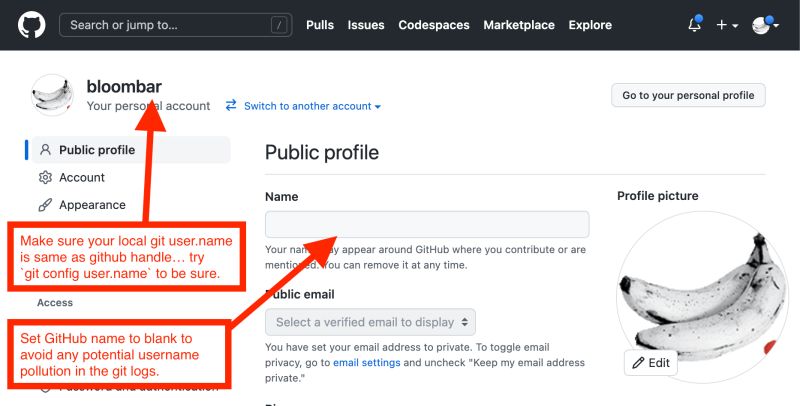Open GitHub home via Octocat logo
The width and height of the screenshot is (800, 406).
click(x=32, y=25)
